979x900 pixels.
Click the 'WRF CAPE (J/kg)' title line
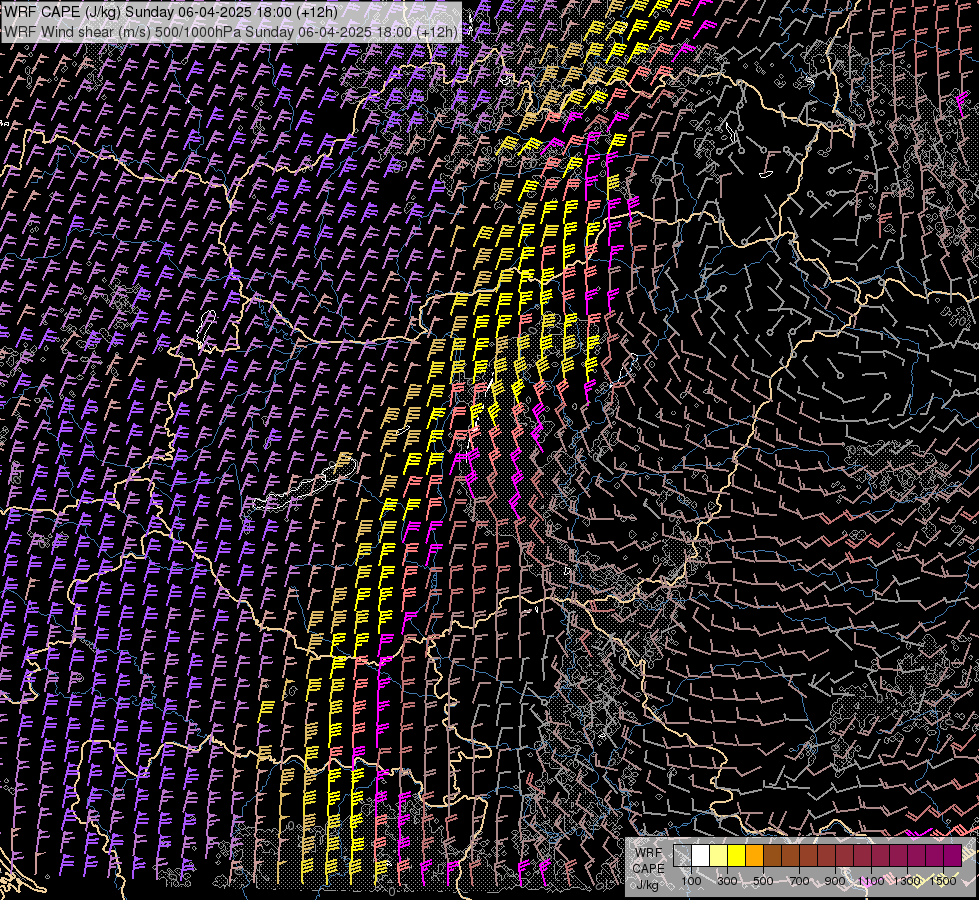(x=171, y=12)
